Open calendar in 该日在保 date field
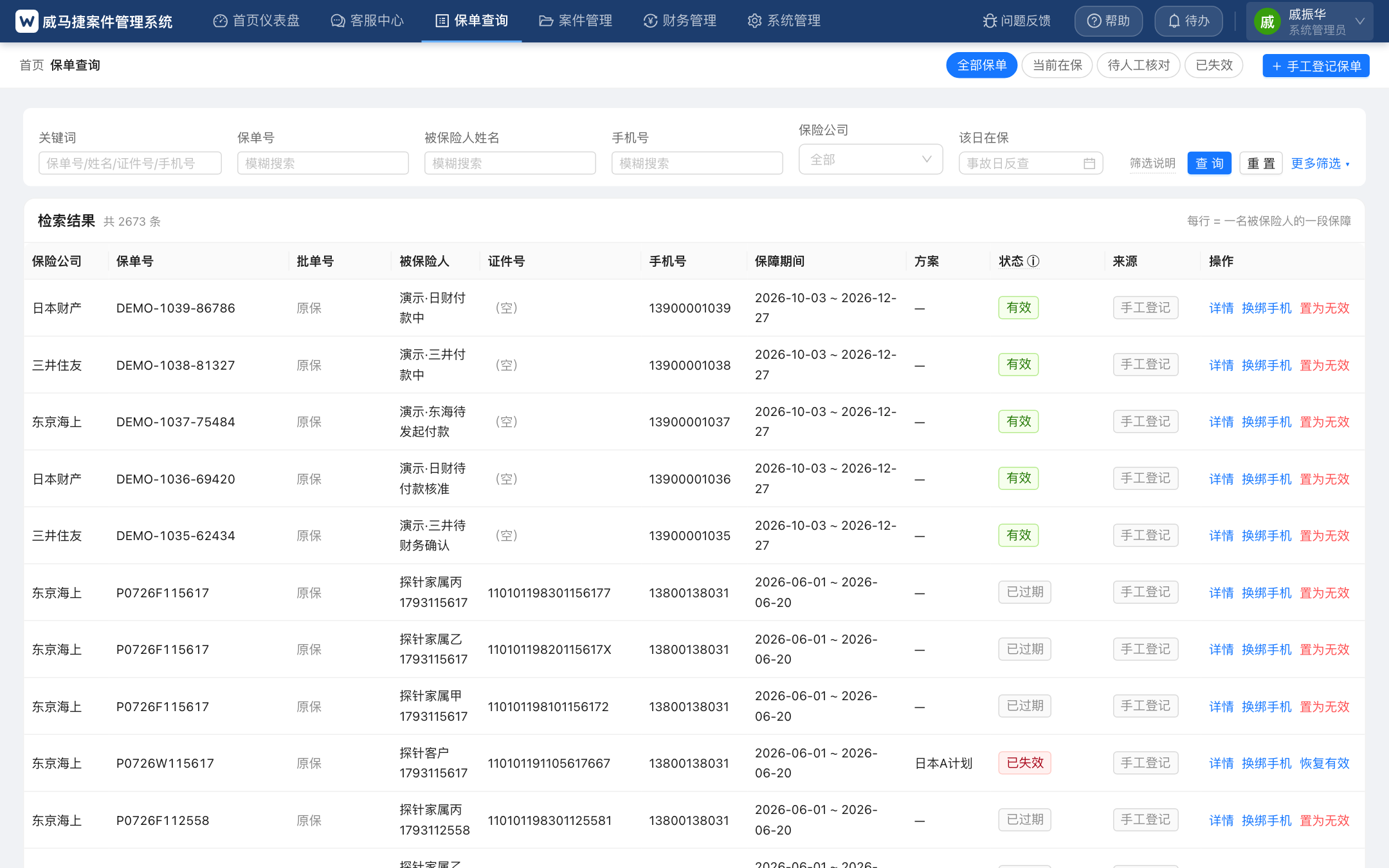Screen dimensions: 1389x868 [1089, 163]
